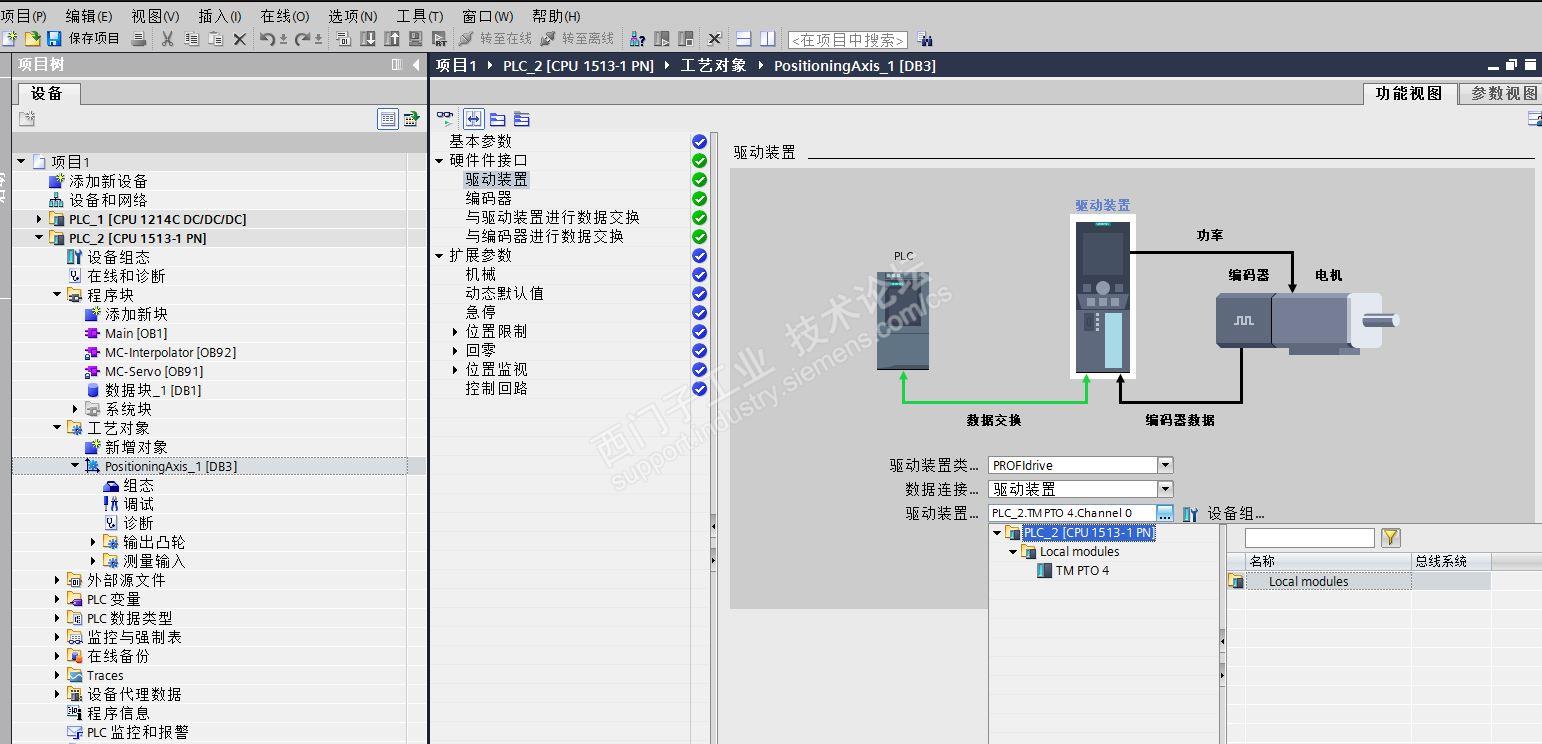Click the new project icon in toolbar
This screenshot has width=1542, height=744.
10,39
